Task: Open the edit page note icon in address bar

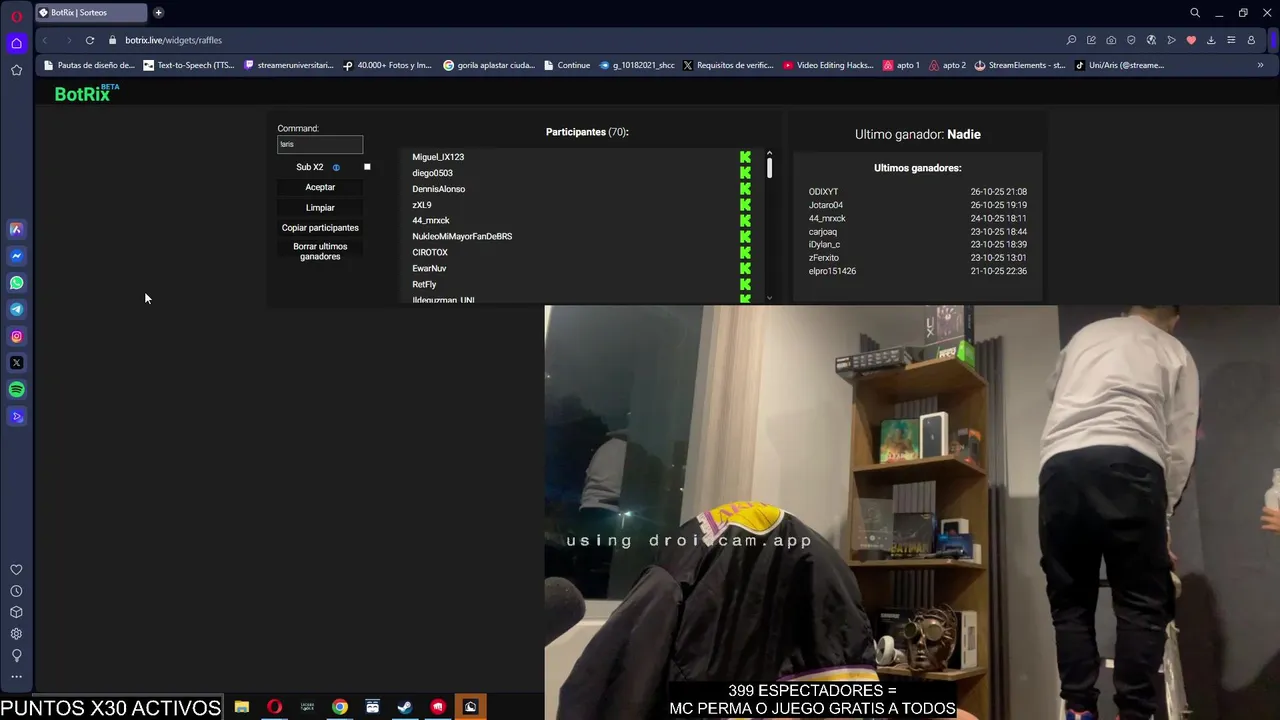Action: click(1091, 40)
